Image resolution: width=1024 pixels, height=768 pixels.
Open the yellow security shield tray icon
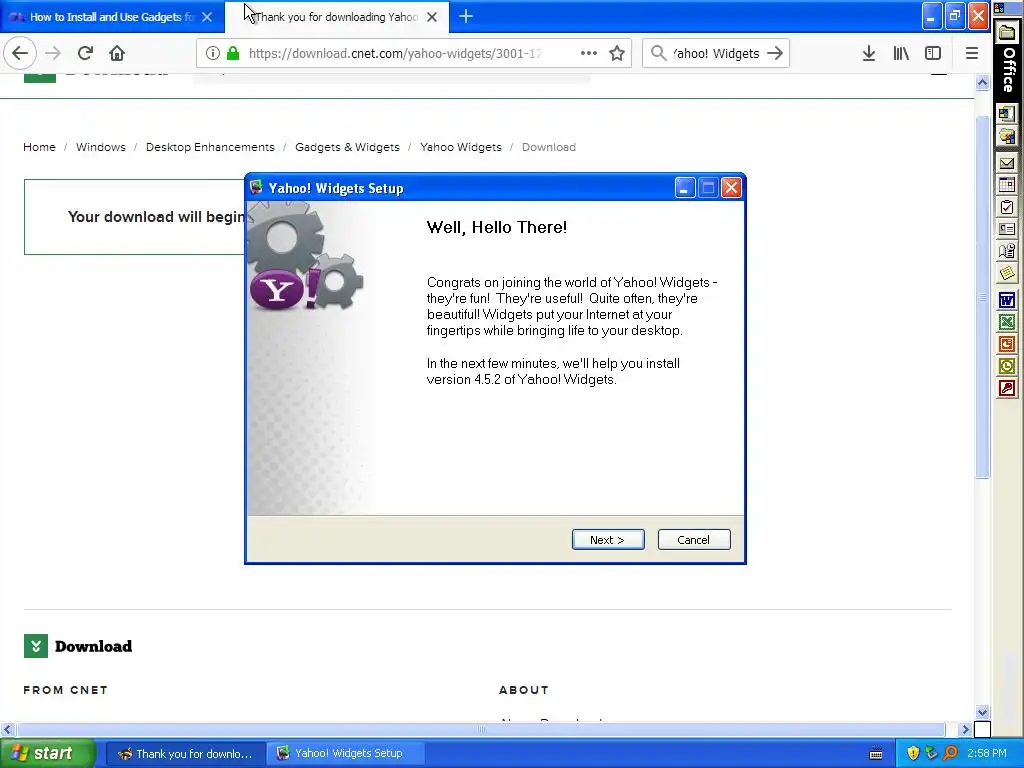click(913, 754)
